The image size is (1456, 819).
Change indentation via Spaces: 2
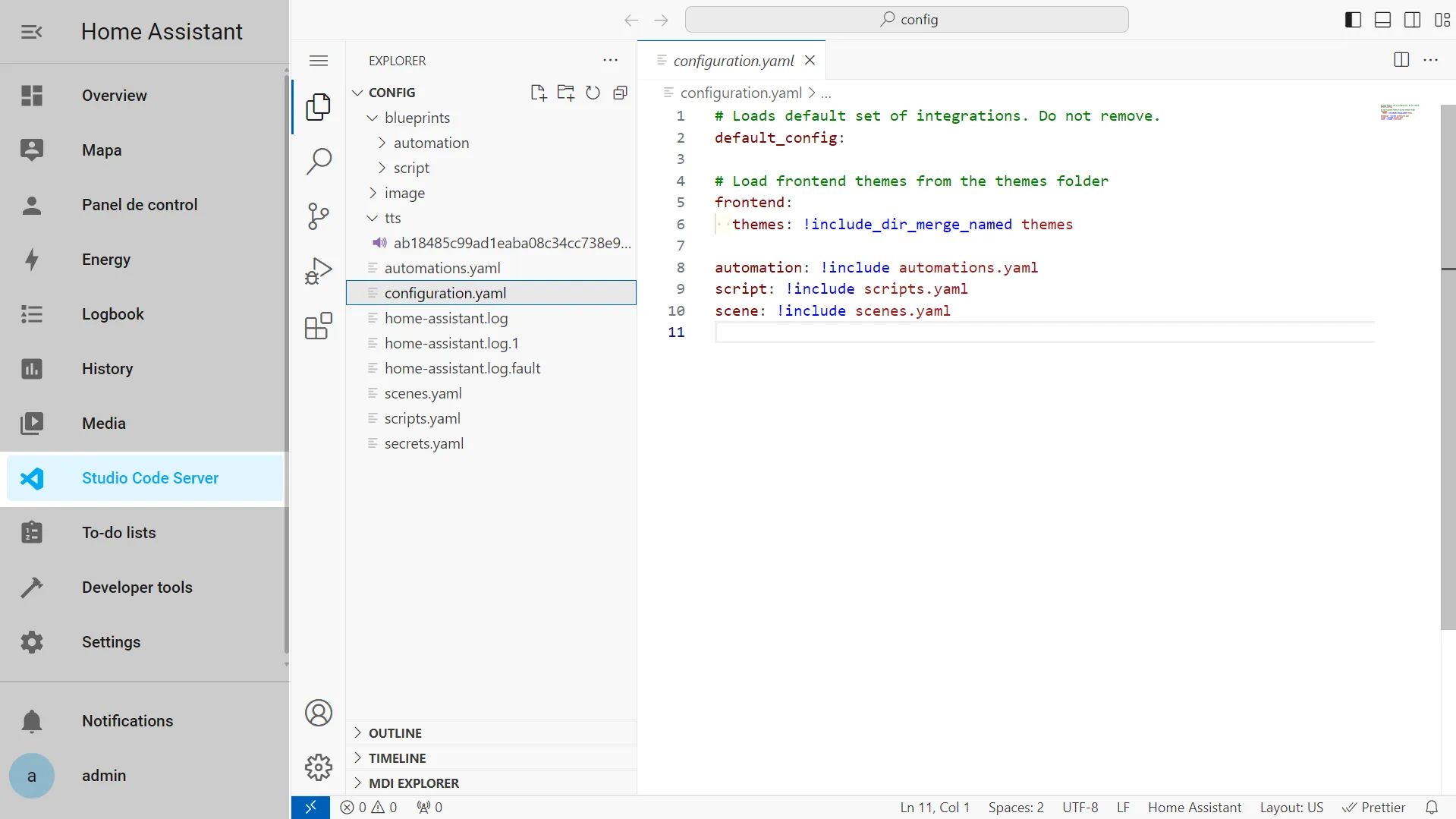coord(1016,808)
